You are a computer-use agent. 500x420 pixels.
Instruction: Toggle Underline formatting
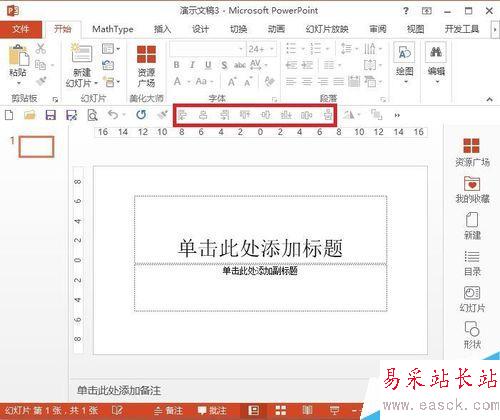pyautogui.click(x=208, y=65)
